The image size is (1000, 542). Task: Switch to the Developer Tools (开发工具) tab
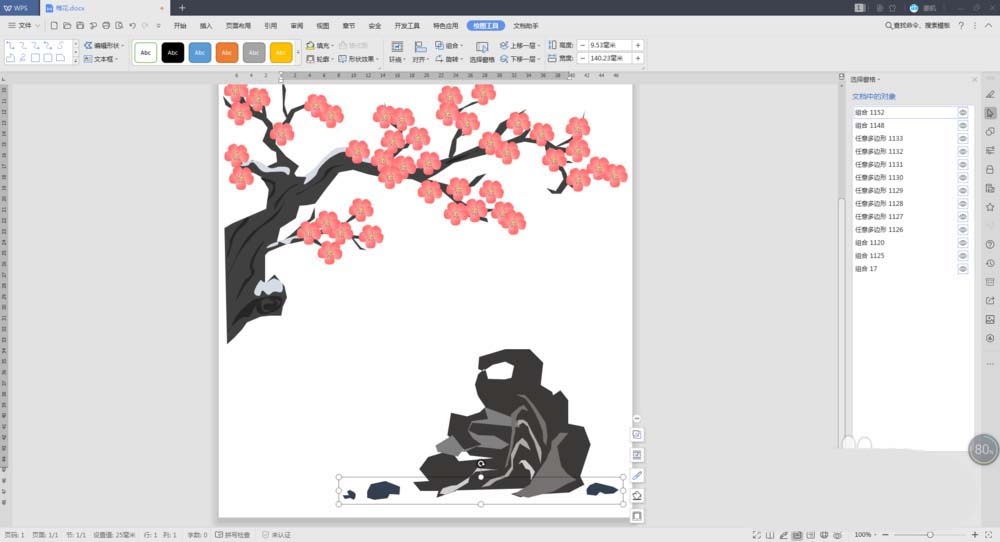tap(407, 26)
